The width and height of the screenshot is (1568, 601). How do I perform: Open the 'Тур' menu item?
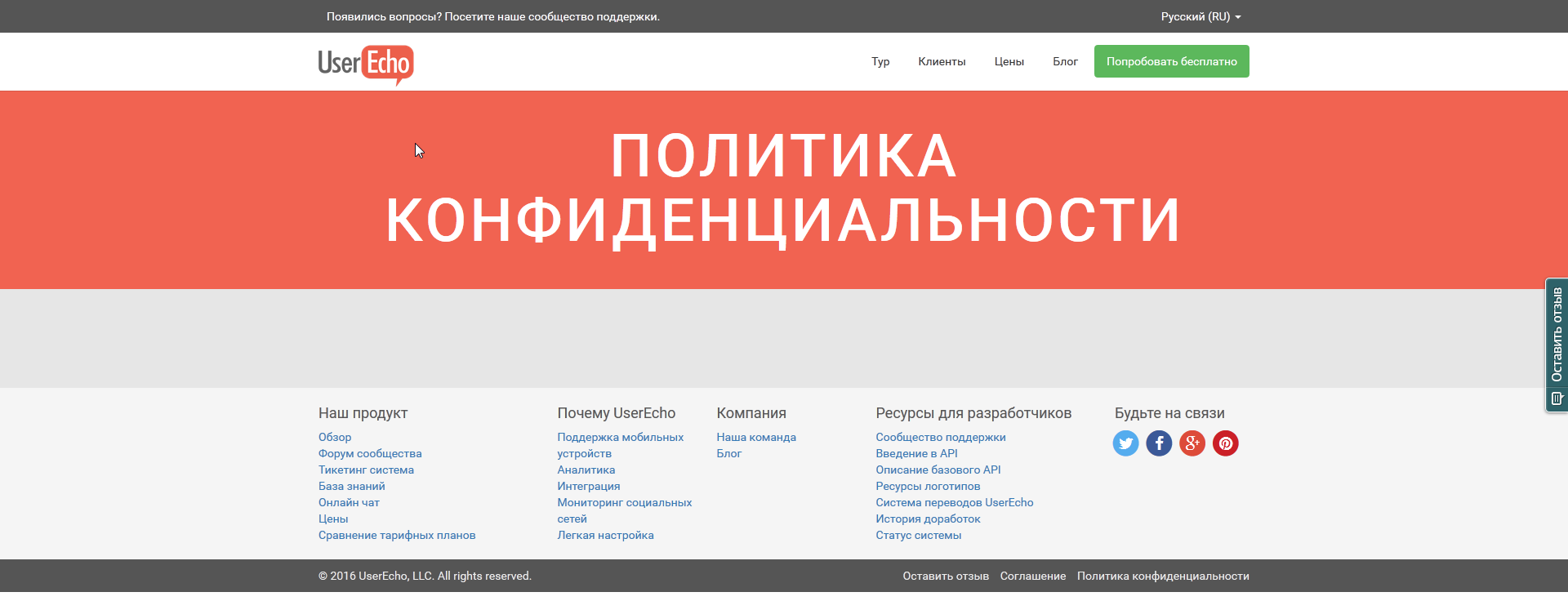coord(880,61)
